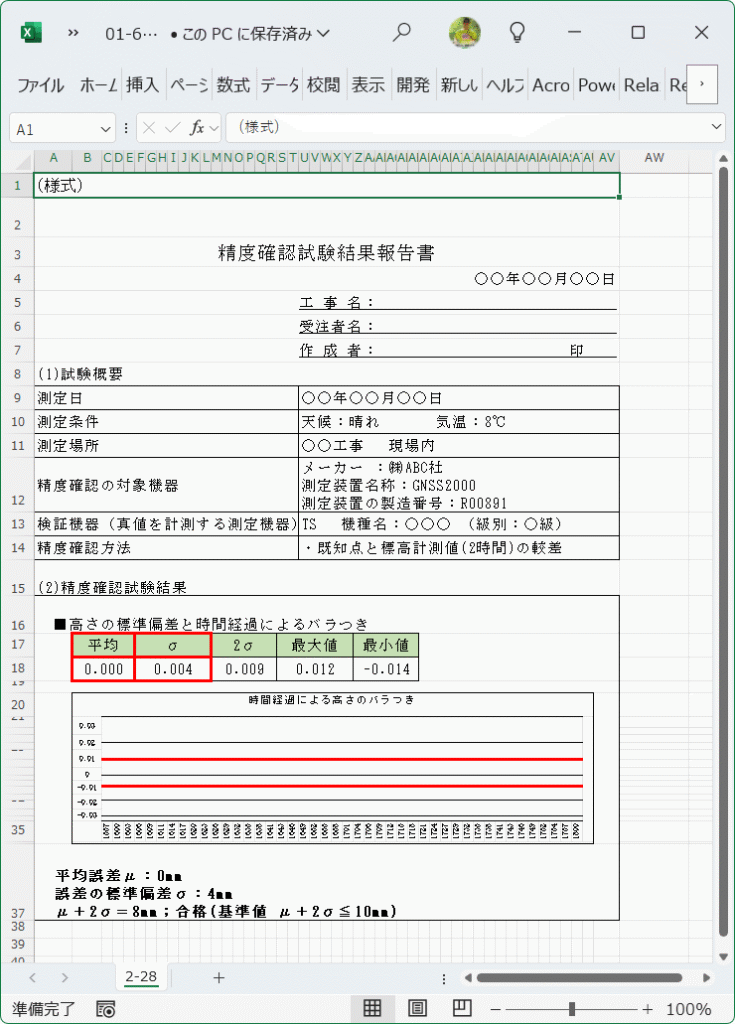Click the cell 精度確認方法
The image size is (735, 1024).
(166, 547)
